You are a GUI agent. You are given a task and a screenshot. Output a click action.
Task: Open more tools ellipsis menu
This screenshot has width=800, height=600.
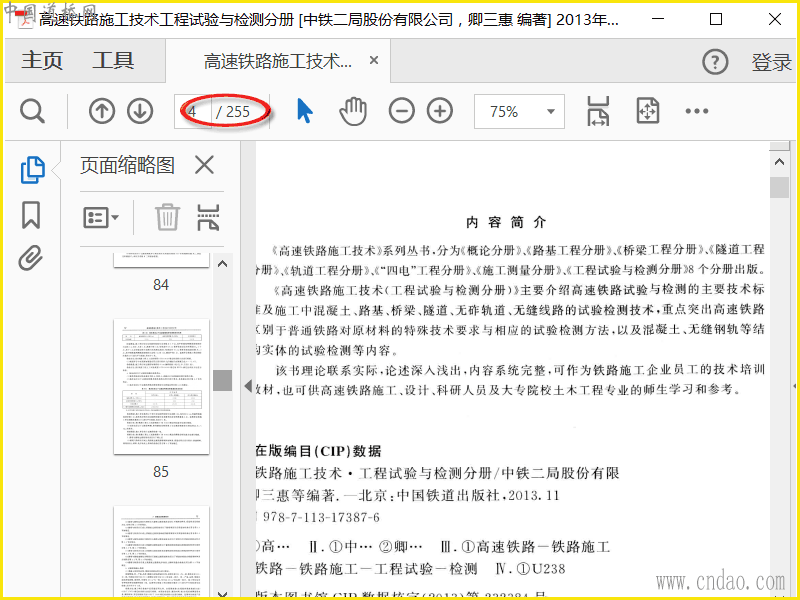coord(696,111)
